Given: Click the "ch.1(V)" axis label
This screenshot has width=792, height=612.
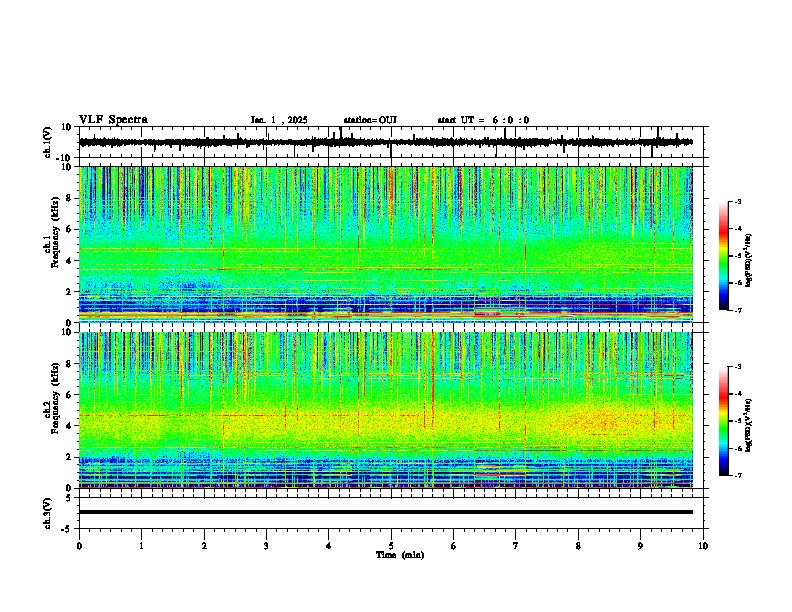Looking at the screenshot, I should 48,142.
